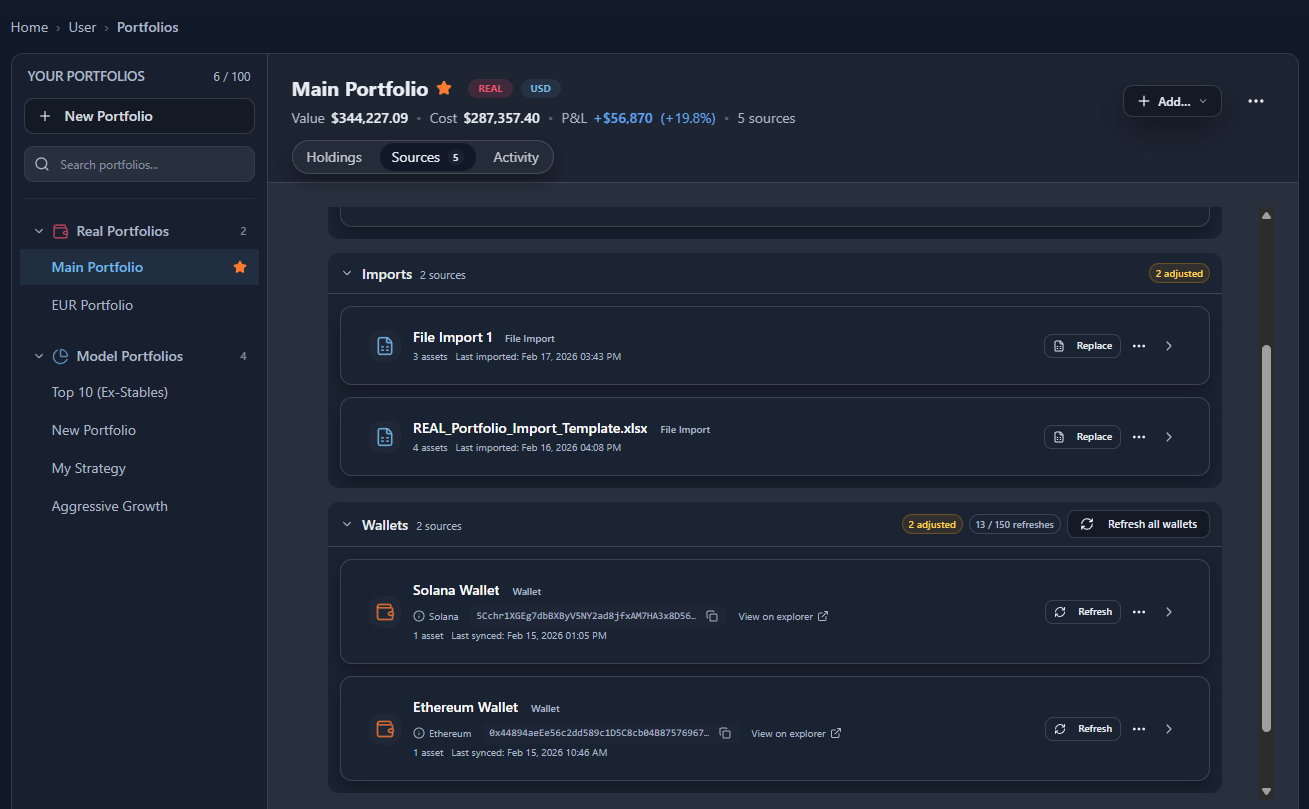Open the Add... dropdown
This screenshot has width=1309, height=809.
pos(1171,100)
